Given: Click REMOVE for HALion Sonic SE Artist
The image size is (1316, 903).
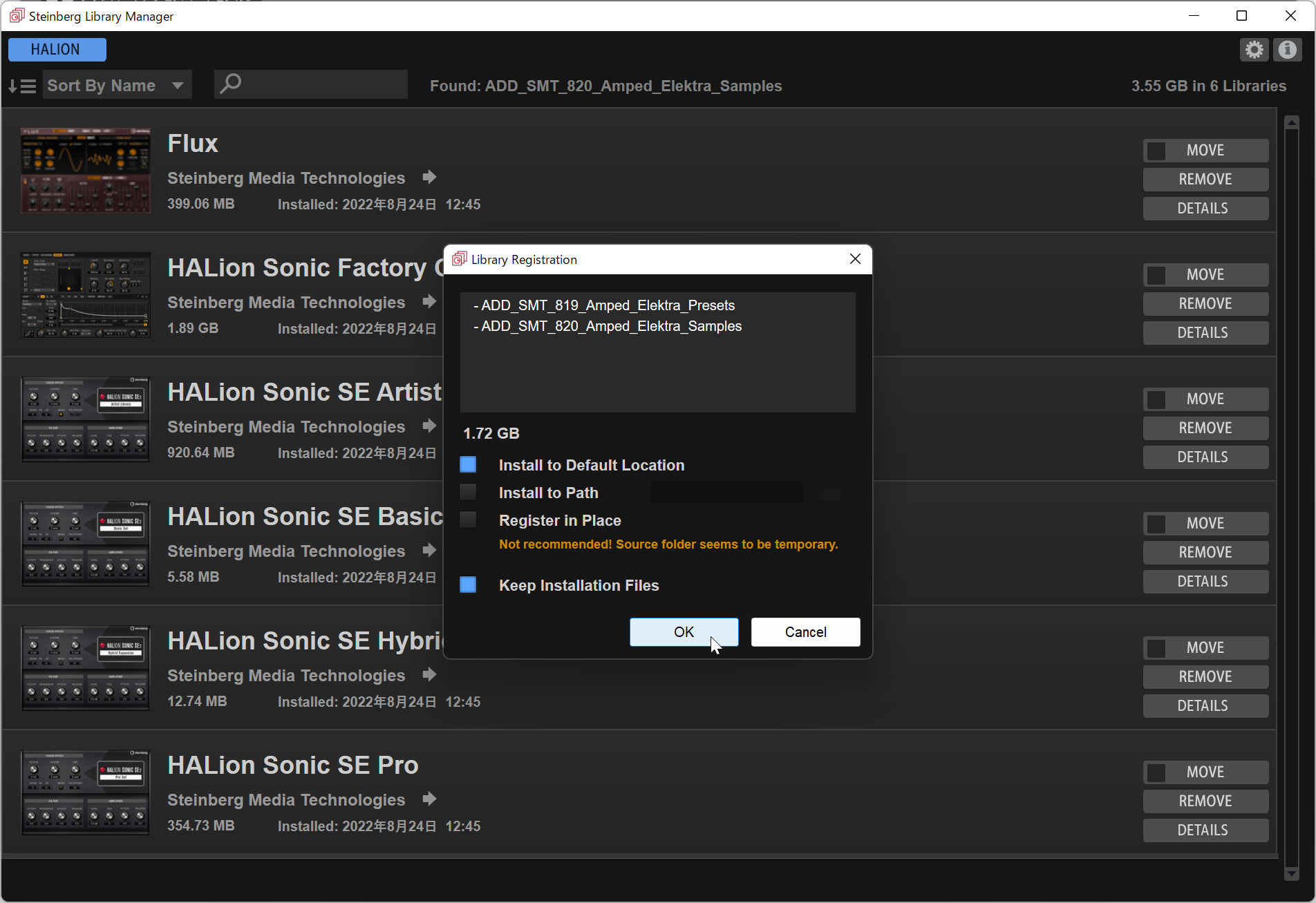Looking at the screenshot, I should pyautogui.click(x=1205, y=428).
